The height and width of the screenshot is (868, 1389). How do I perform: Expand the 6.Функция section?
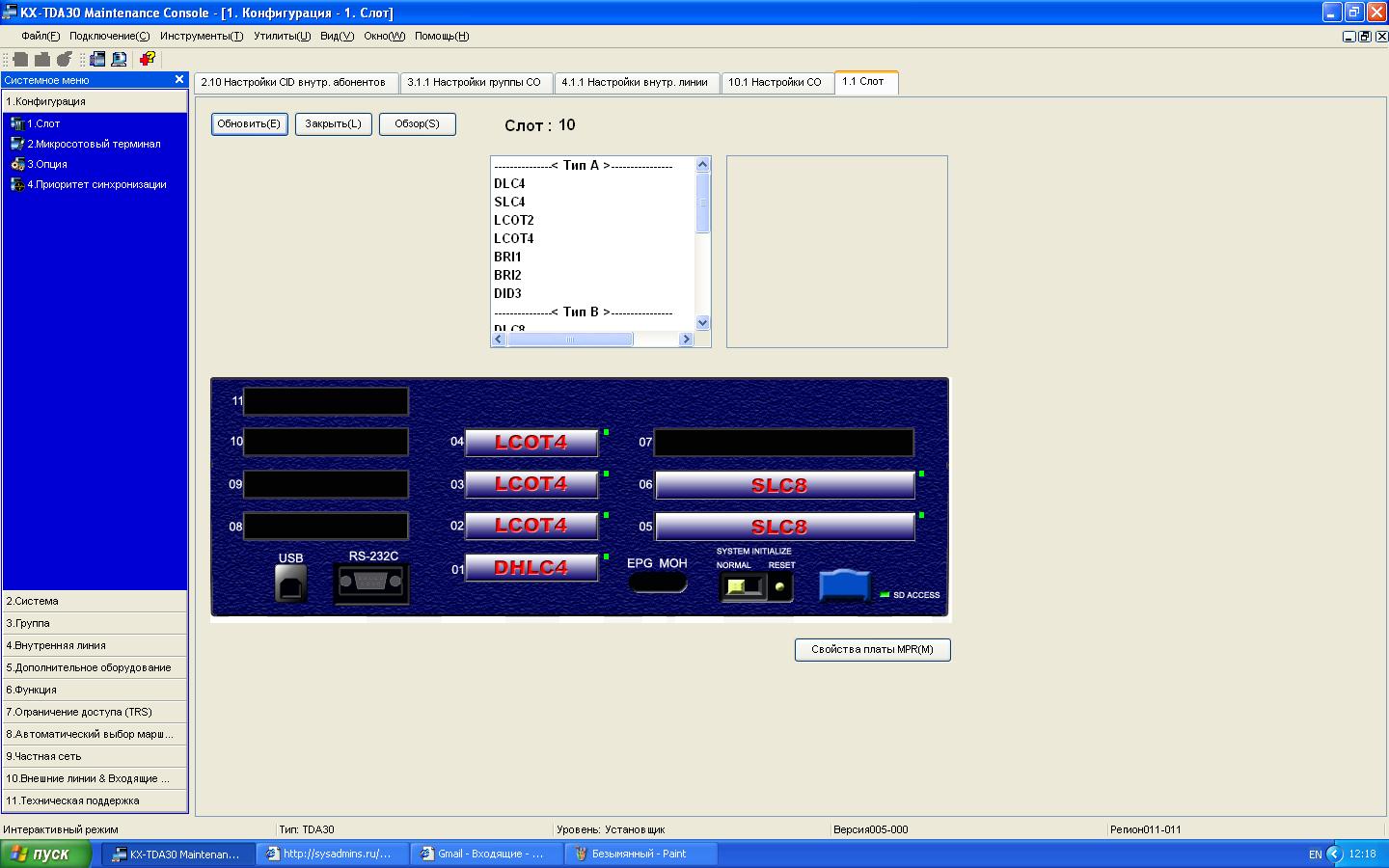point(95,690)
